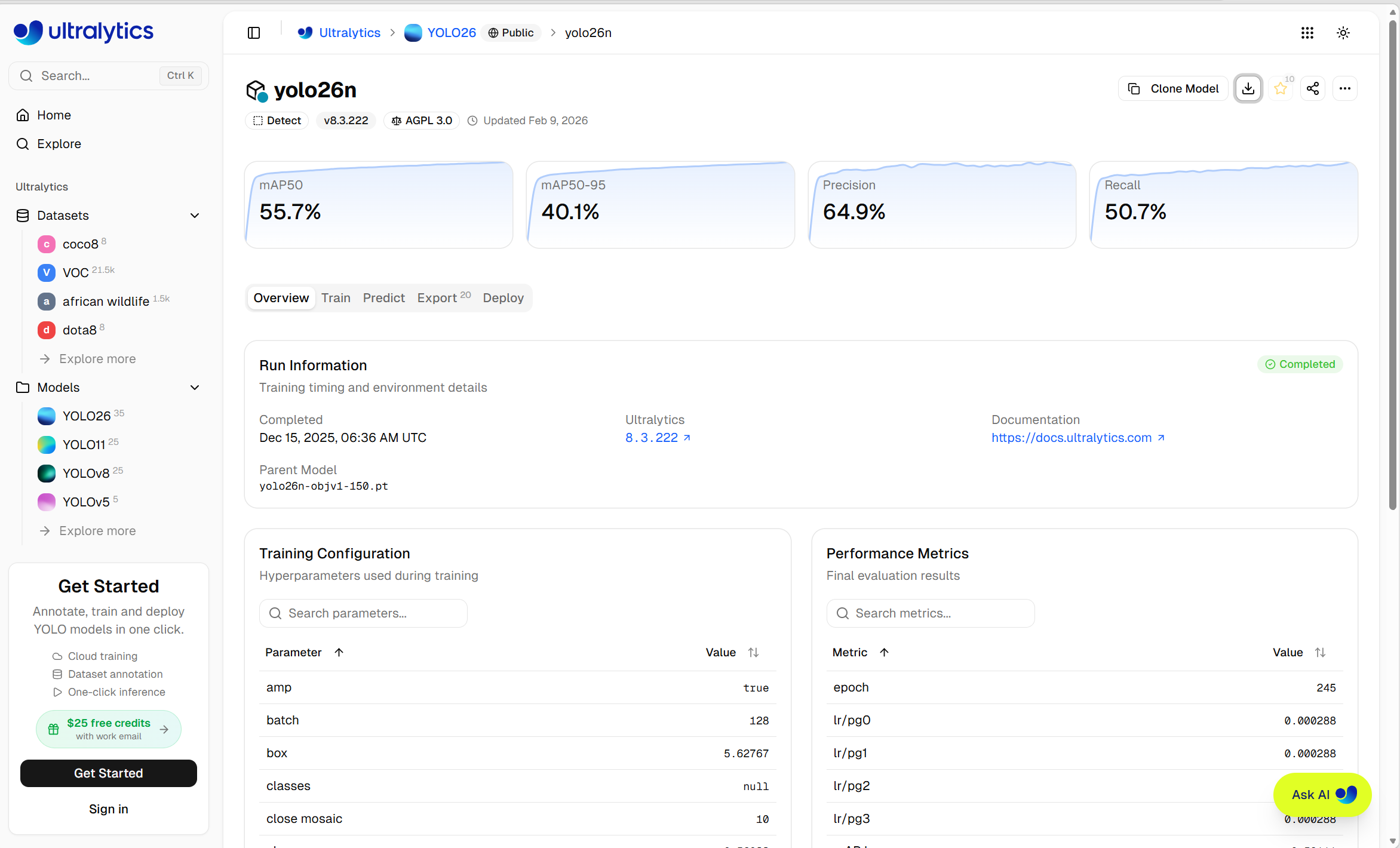Open the YOLO11 models project
This screenshot has height=848, width=1400.
tap(78, 444)
